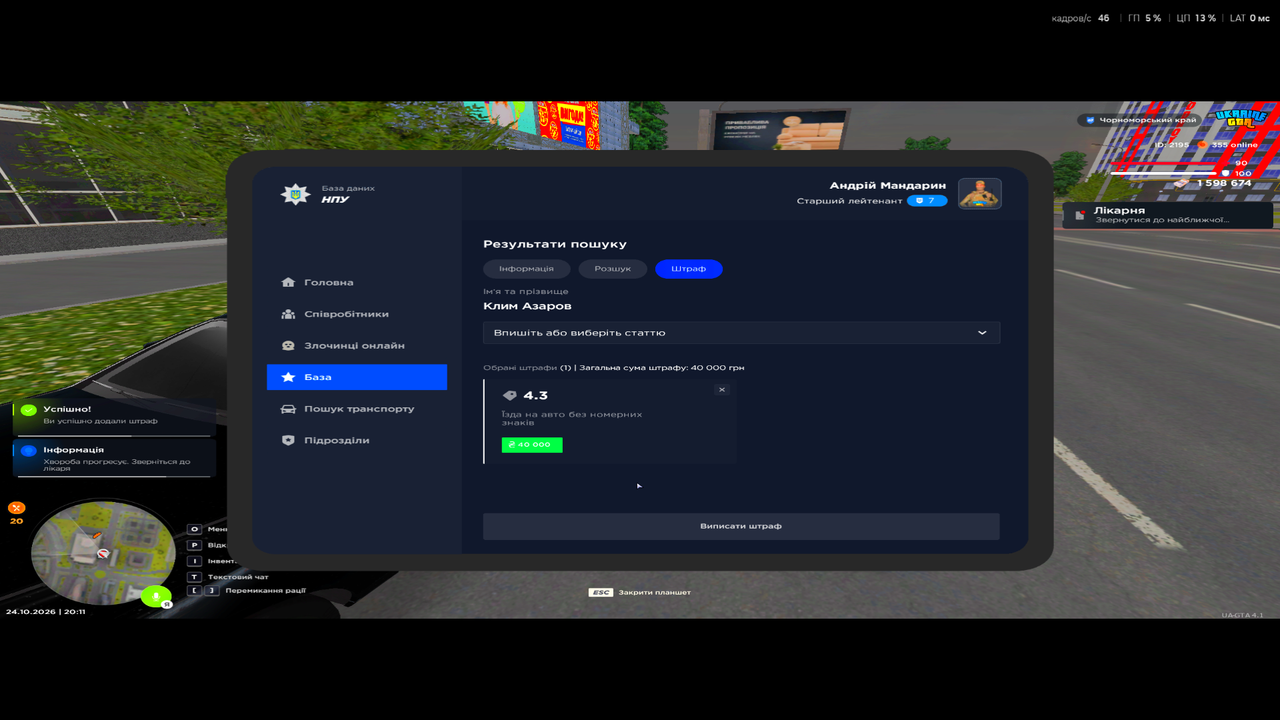Click the people icon beside Співробітники
Viewport: 1280px width, 720px height.
tap(288, 314)
